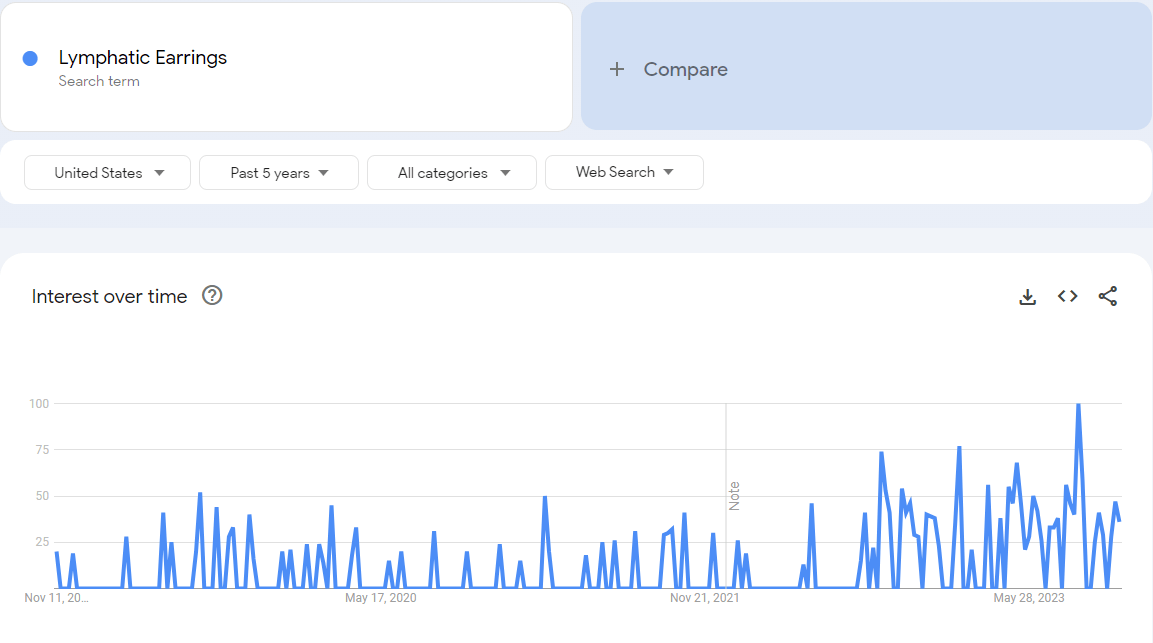Click the Interest over time heading
Image resolution: width=1153 pixels, height=643 pixels.
(109, 296)
